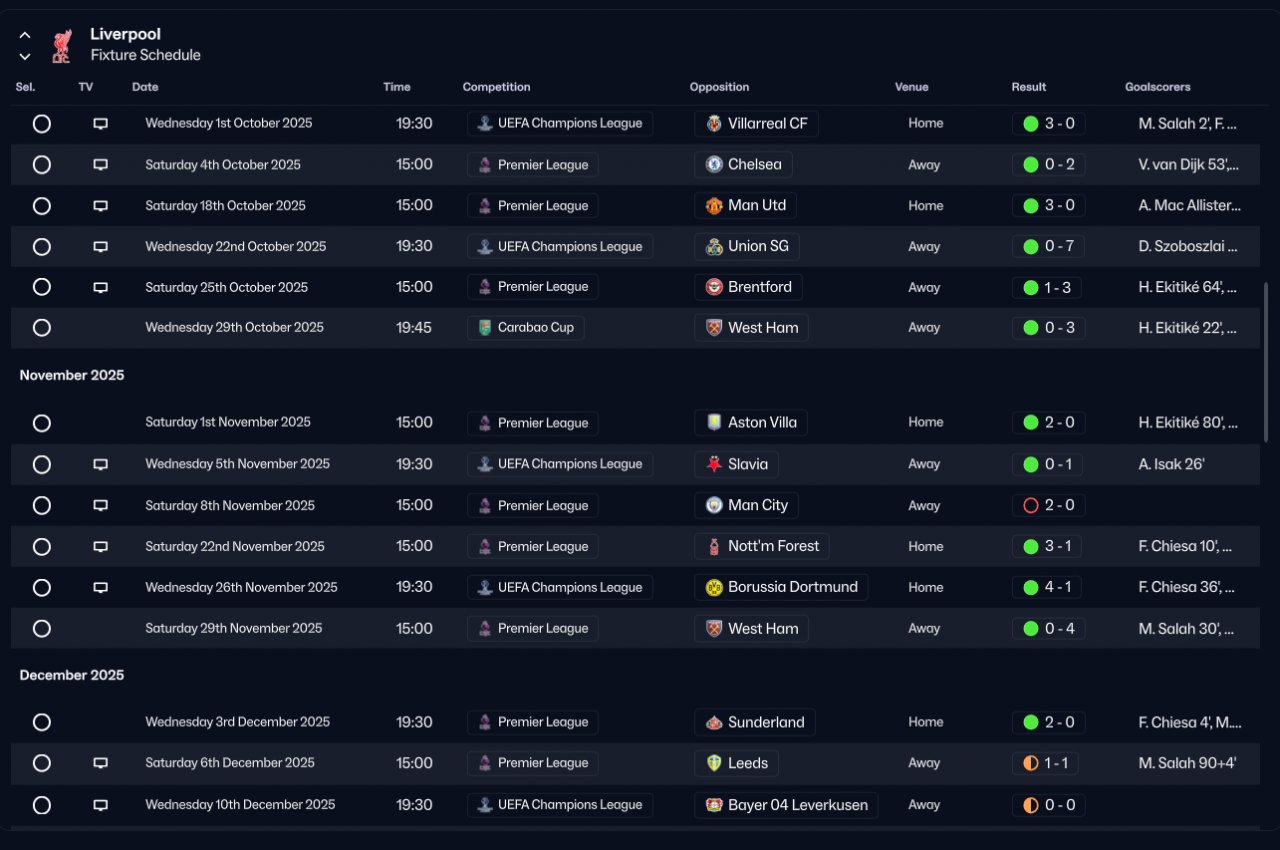Select the Borussia Dortmund fixture radio button
The image size is (1280, 850).
pos(41,588)
